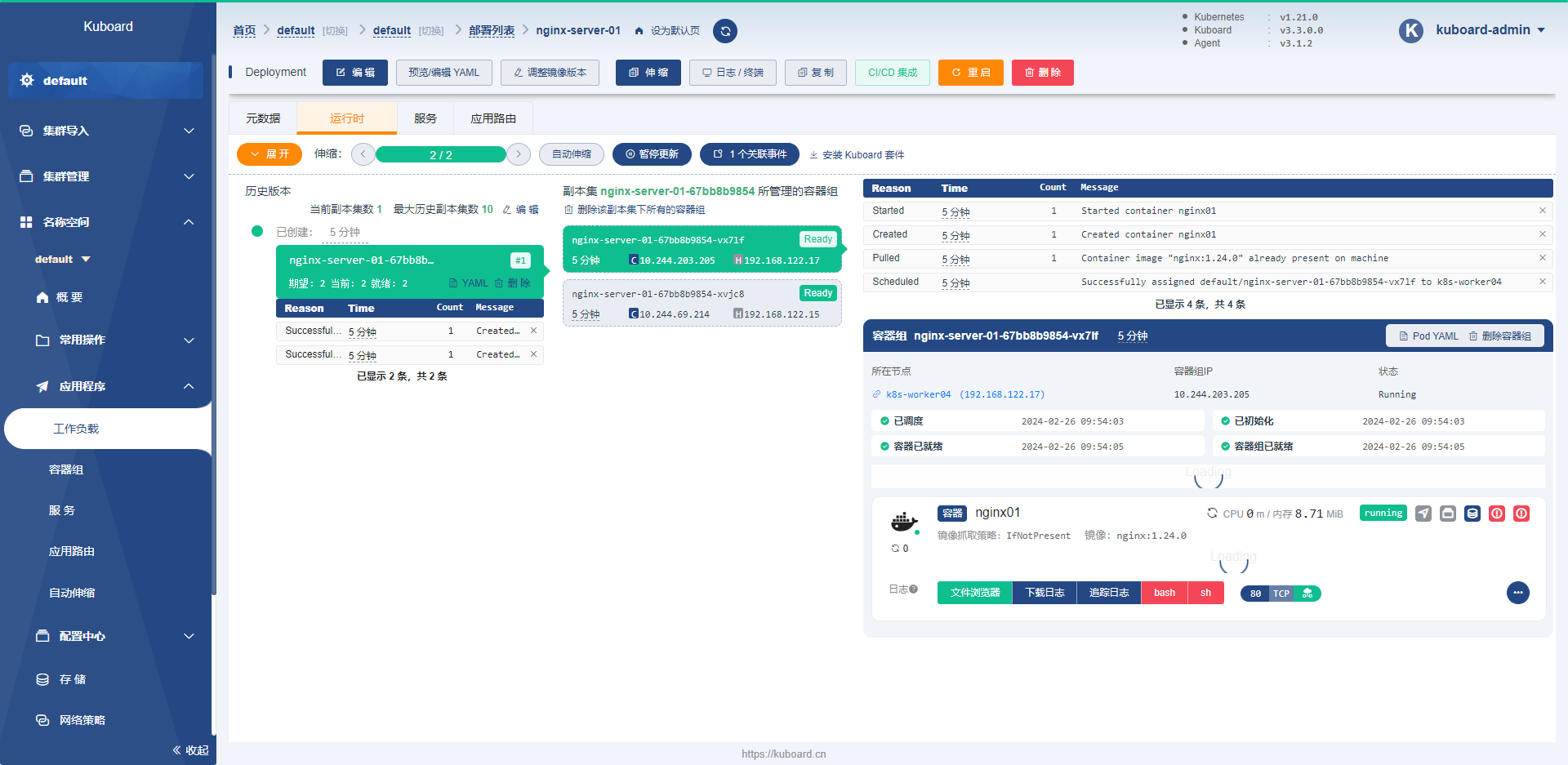Switch to the 运行时 tab
This screenshot has width=1568, height=765.
pyautogui.click(x=347, y=118)
